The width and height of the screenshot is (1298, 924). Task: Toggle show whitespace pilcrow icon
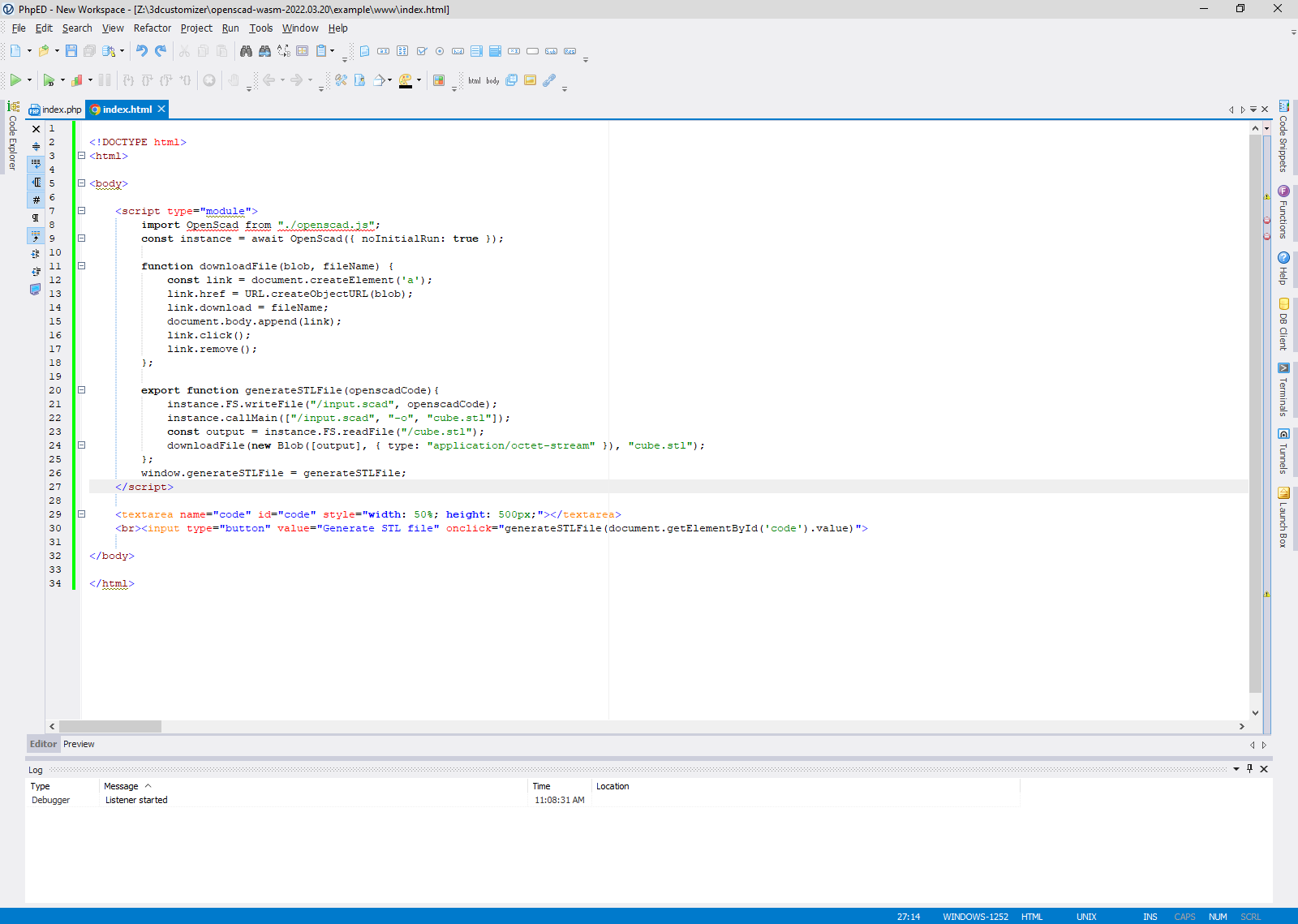[36, 217]
